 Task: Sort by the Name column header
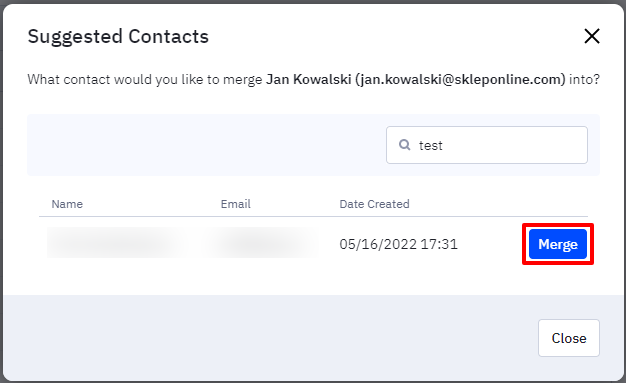[x=67, y=204]
